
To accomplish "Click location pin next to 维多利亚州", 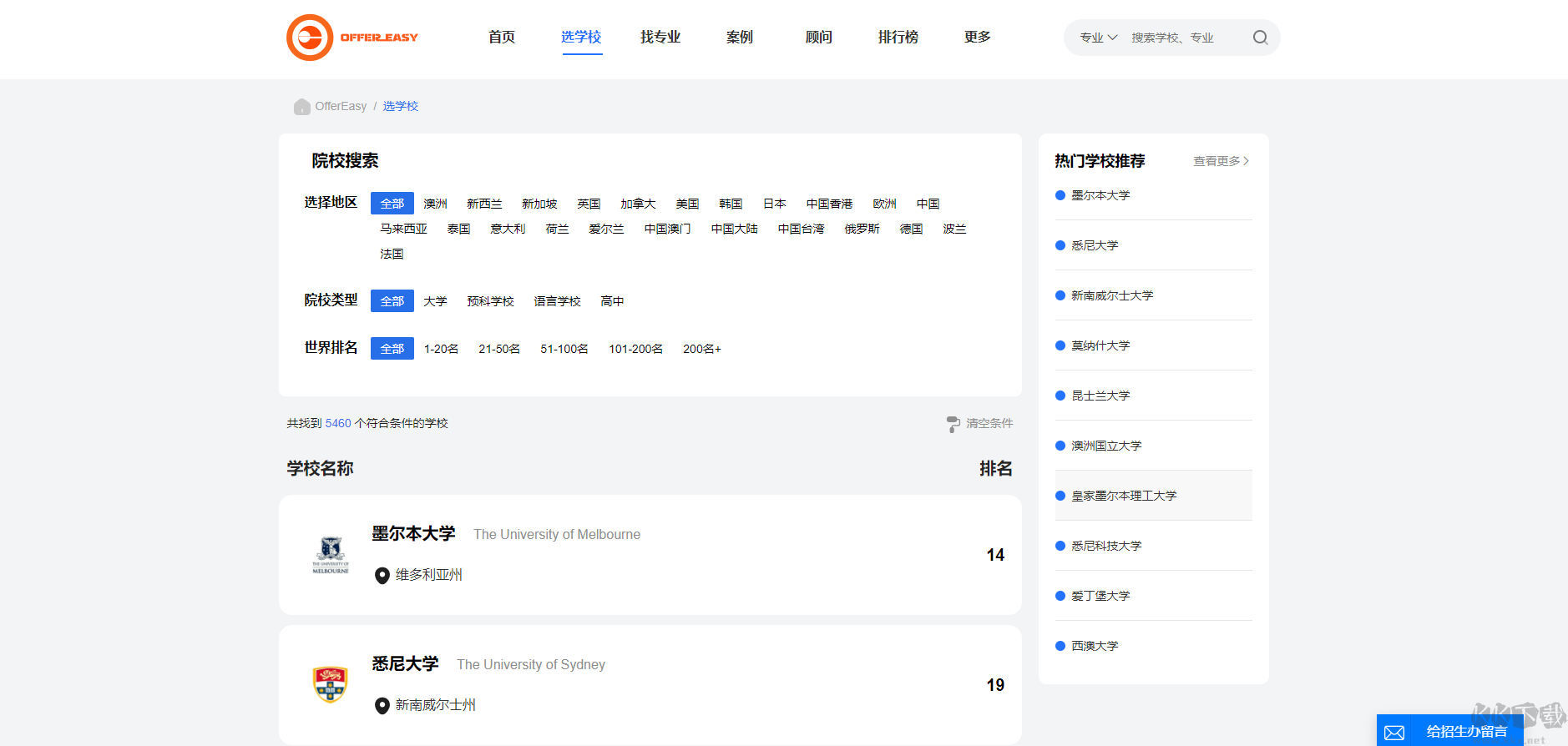I will pos(382,576).
